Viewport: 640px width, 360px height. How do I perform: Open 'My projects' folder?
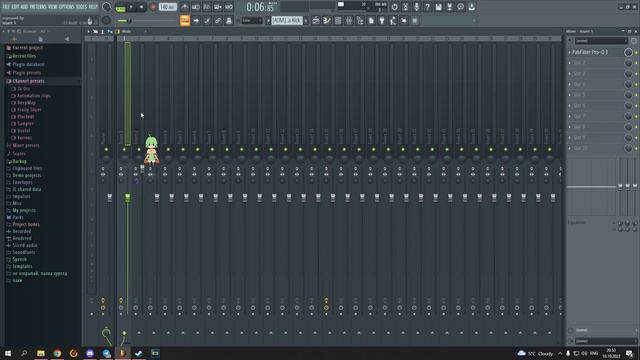(24, 211)
